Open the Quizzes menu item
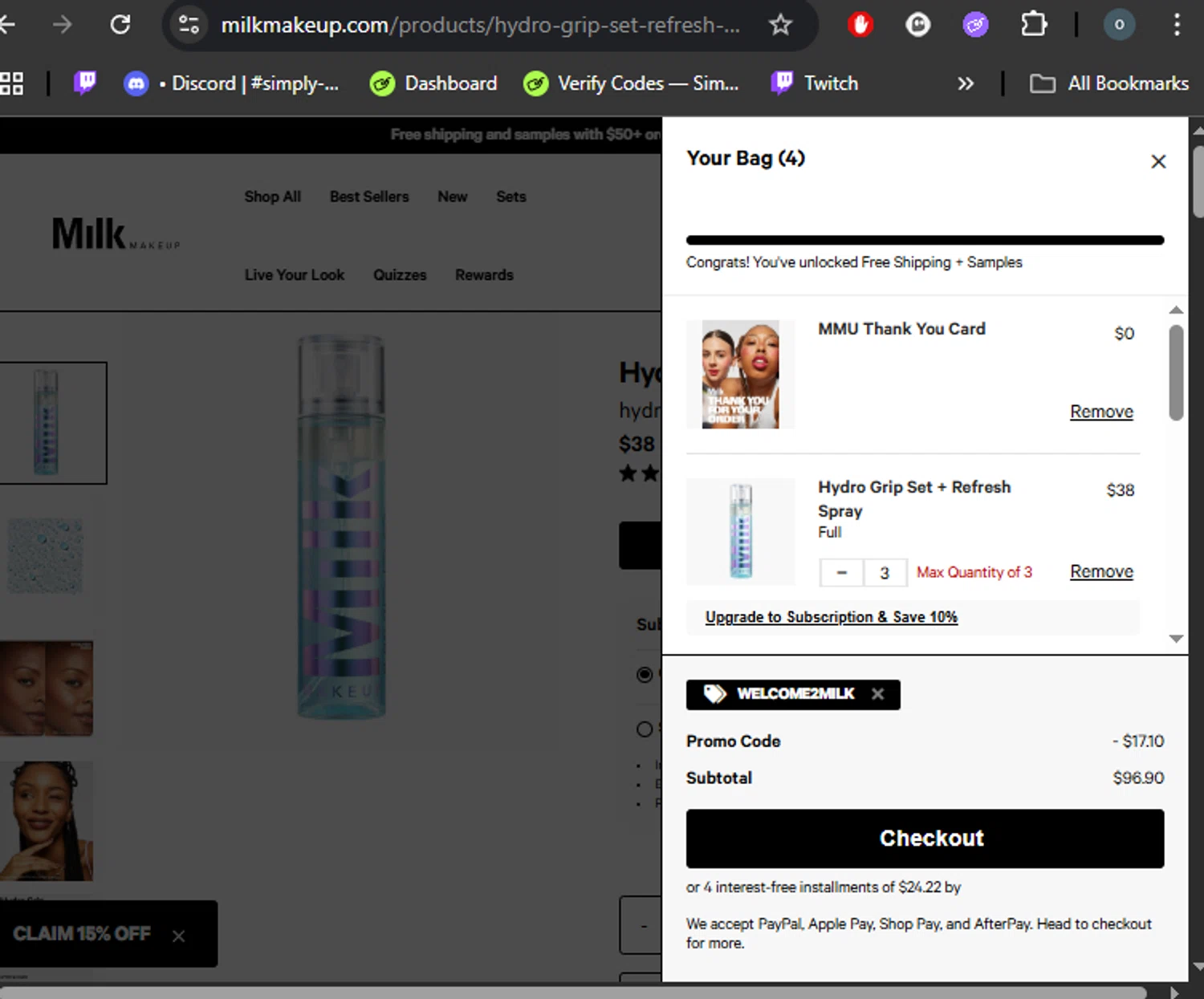 pyautogui.click(x=400, y=274)
